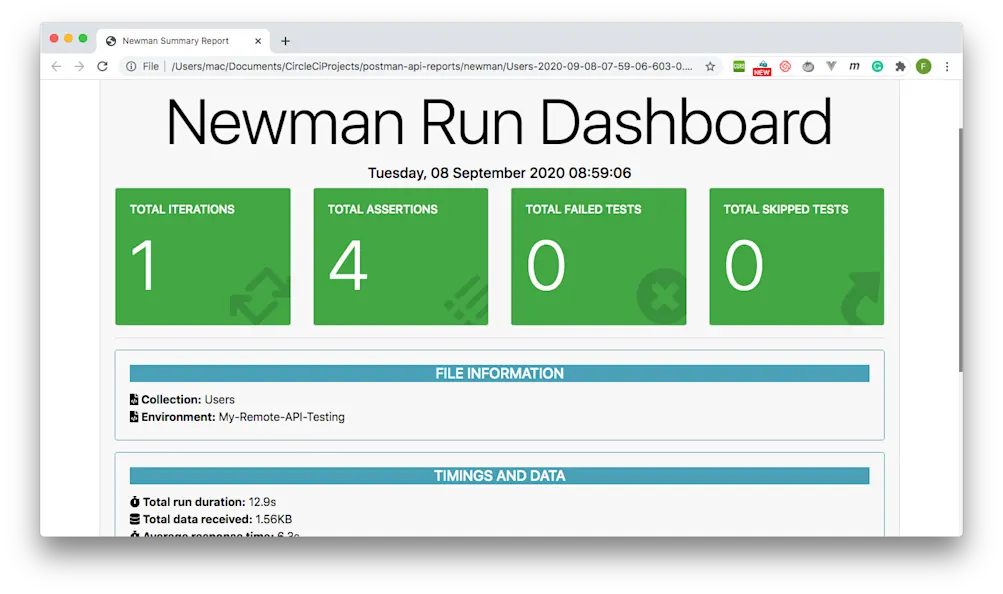
Task: Open the V-shaped extension icon
Action: pos(831,66)
